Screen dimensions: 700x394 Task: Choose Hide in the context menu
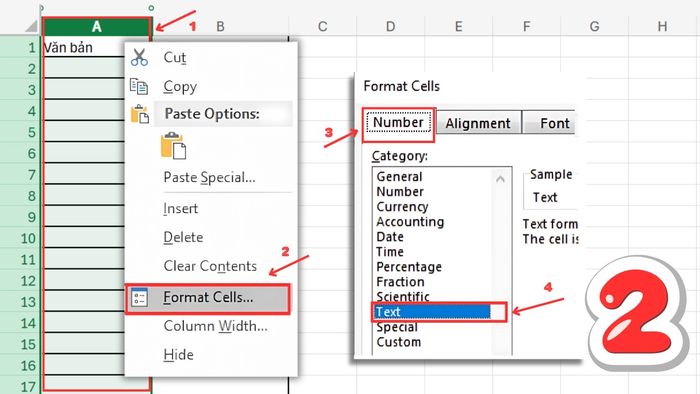178,355
